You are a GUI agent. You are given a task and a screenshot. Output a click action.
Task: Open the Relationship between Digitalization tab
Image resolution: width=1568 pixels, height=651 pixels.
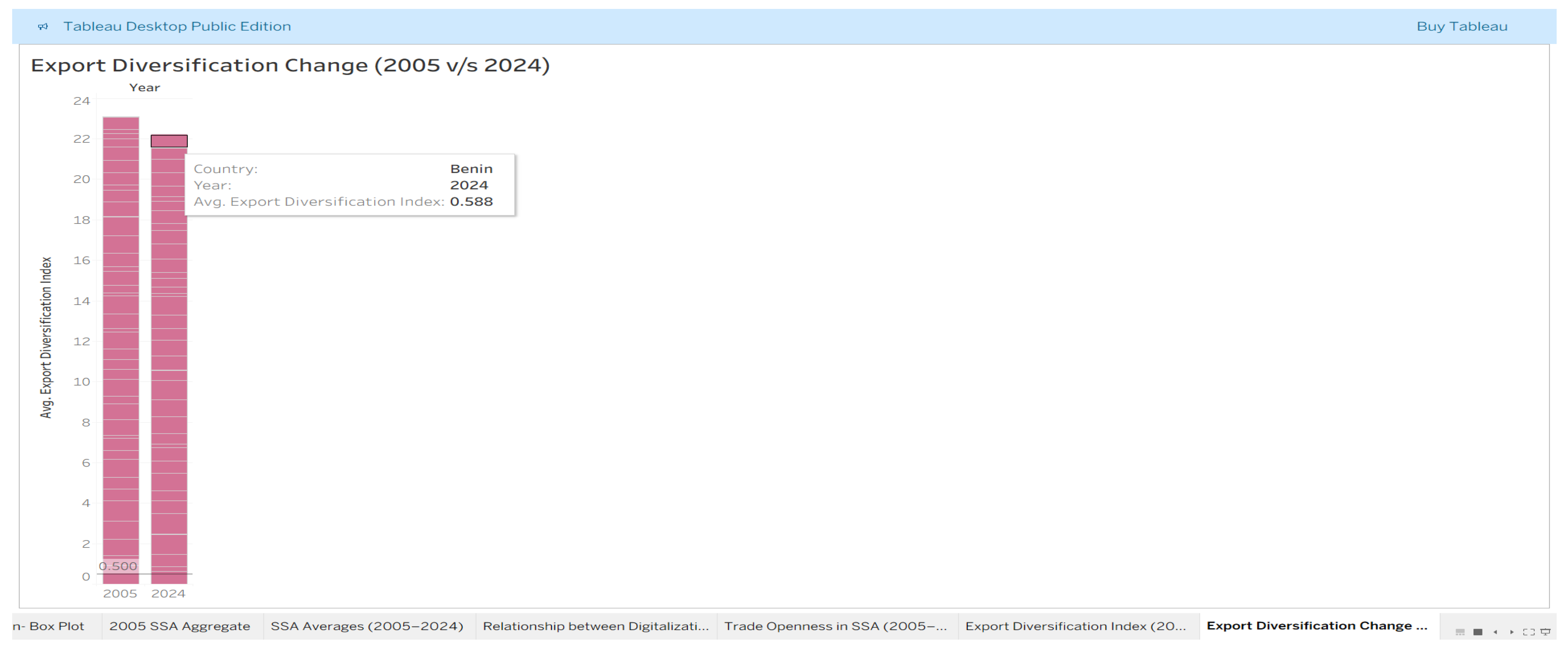click(595, 625)
